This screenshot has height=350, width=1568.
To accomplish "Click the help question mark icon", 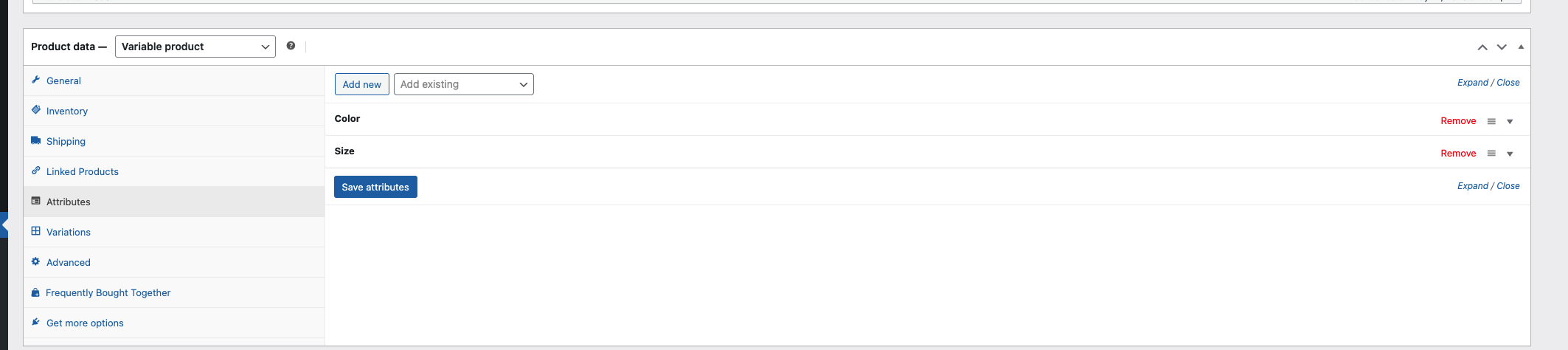I will click(x=291, y=46).
